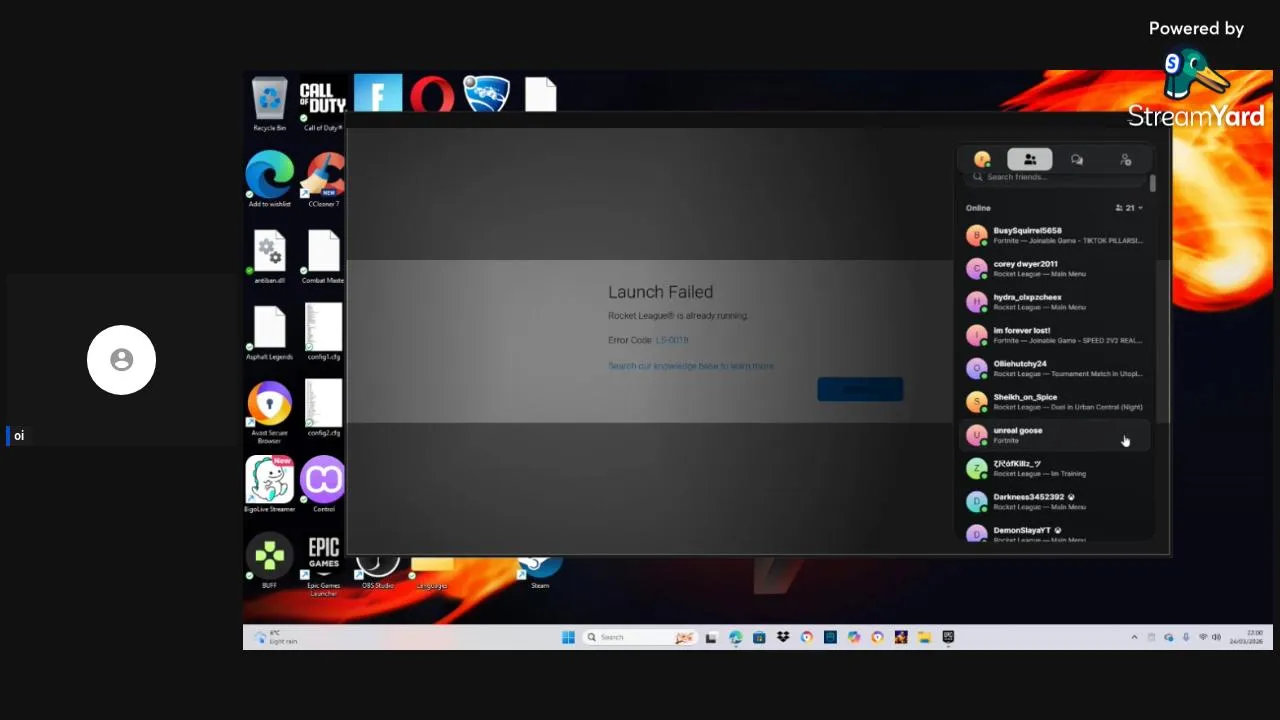Viewport: 1280px width, 720px height.
Task: Open the Avast Secure Browser shortcut
Action: (x=269, y=412)
